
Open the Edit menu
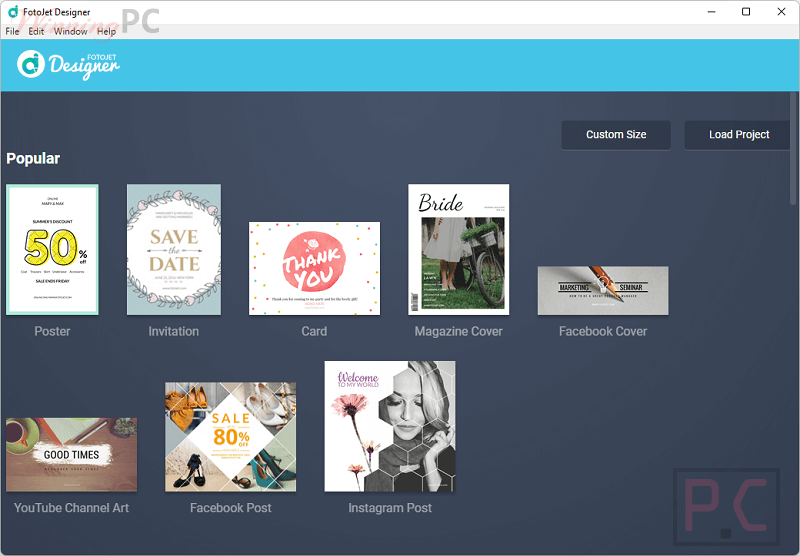click(36, 32)
